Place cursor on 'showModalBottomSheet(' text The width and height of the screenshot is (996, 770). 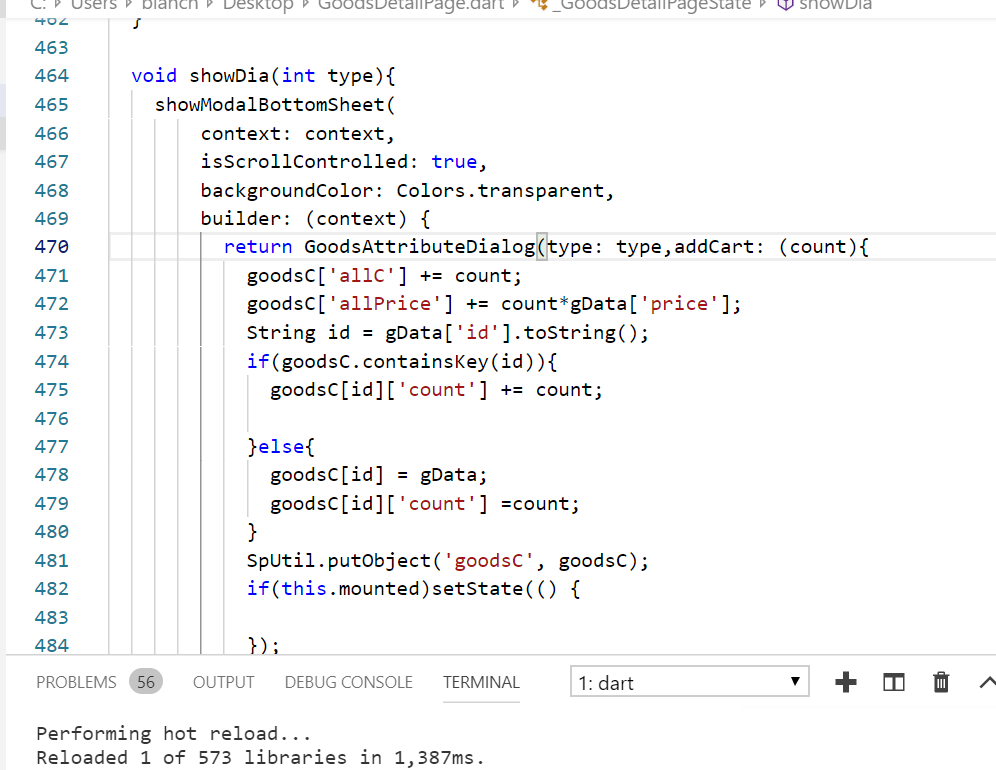[x=275, y=105]
